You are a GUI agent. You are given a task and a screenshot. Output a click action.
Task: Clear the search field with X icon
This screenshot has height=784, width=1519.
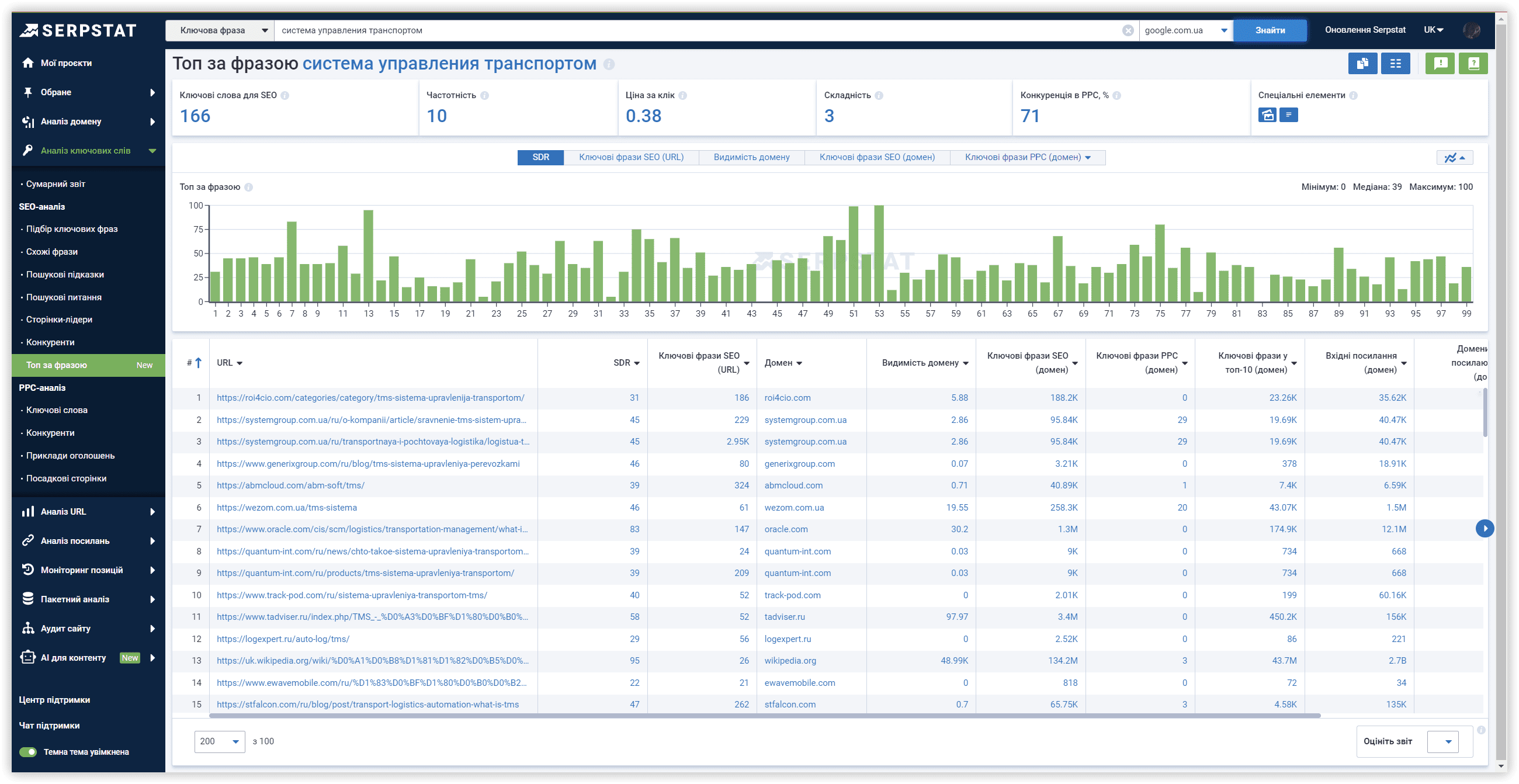click(x=1128, y=30)
